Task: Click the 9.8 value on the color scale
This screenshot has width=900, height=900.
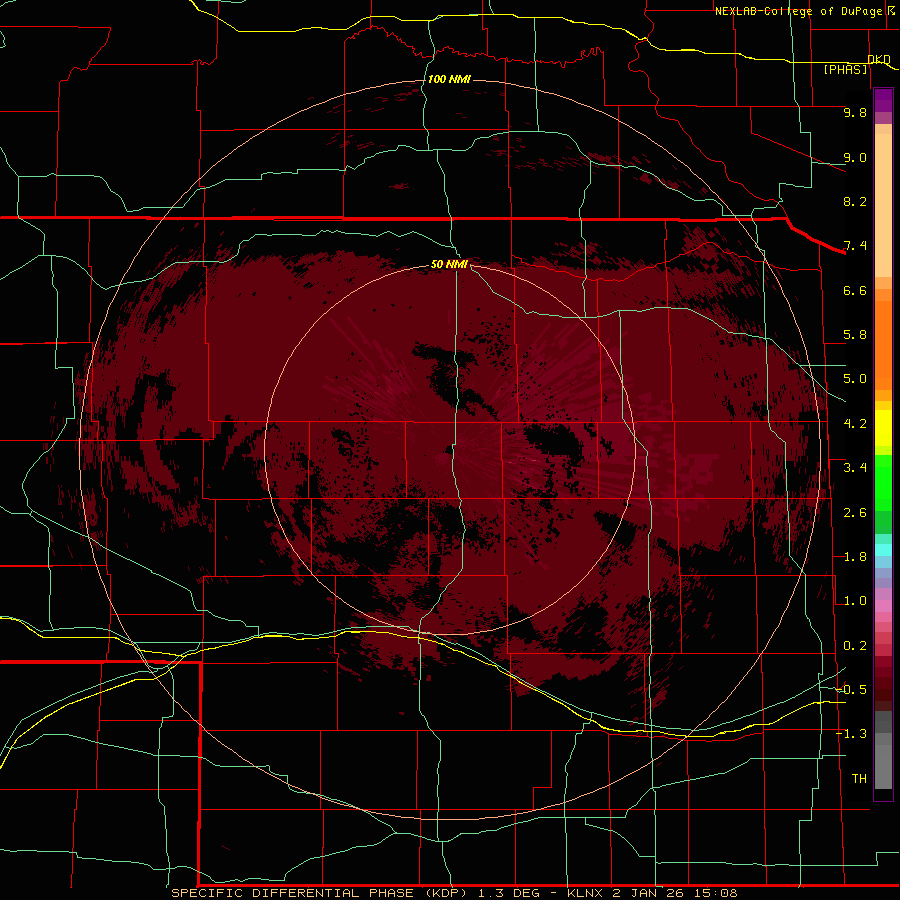Action: click(x=855, y=112)
